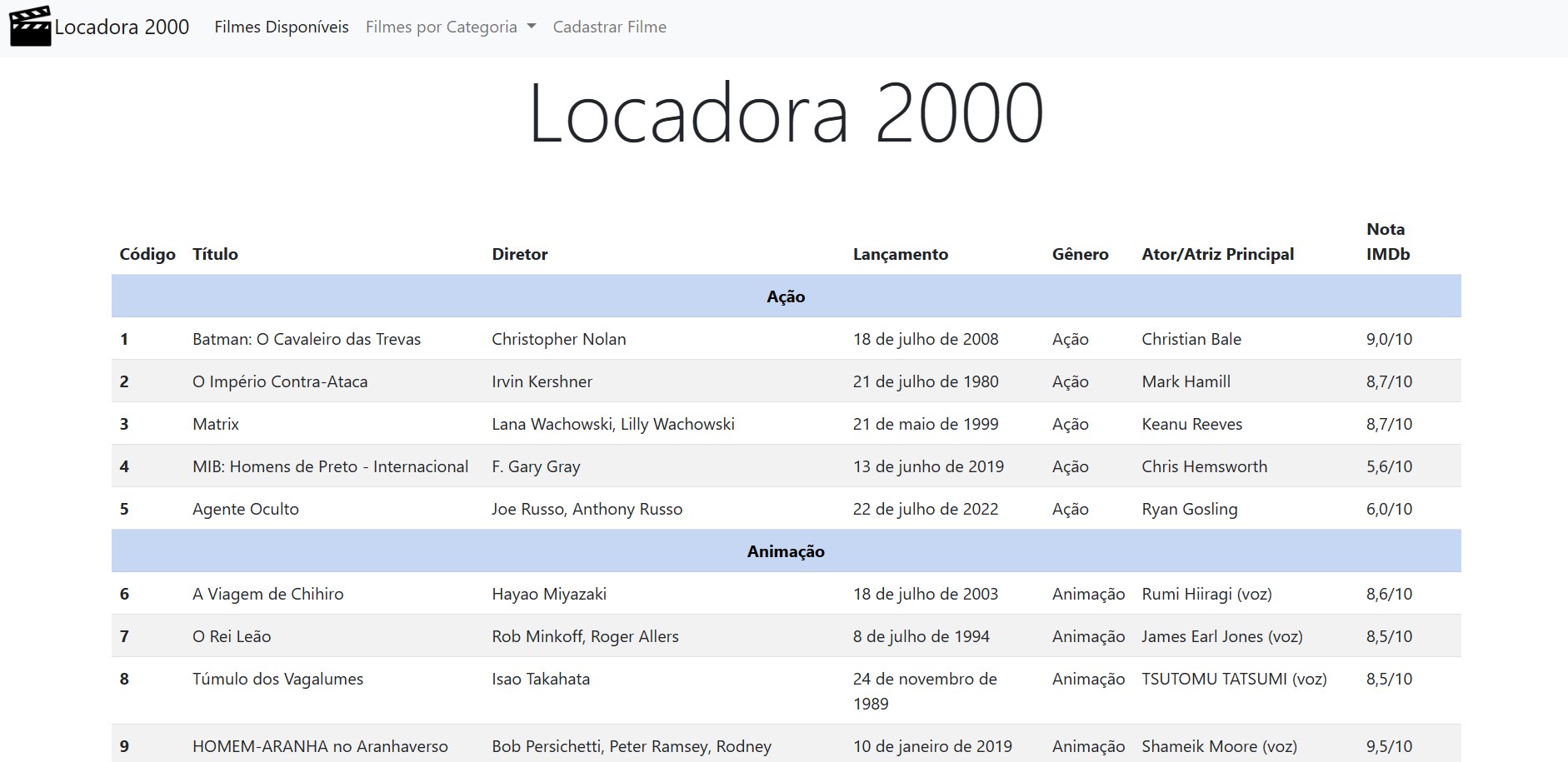Select the Ação category header row
Screen dimensions: 1568x762
785,296
